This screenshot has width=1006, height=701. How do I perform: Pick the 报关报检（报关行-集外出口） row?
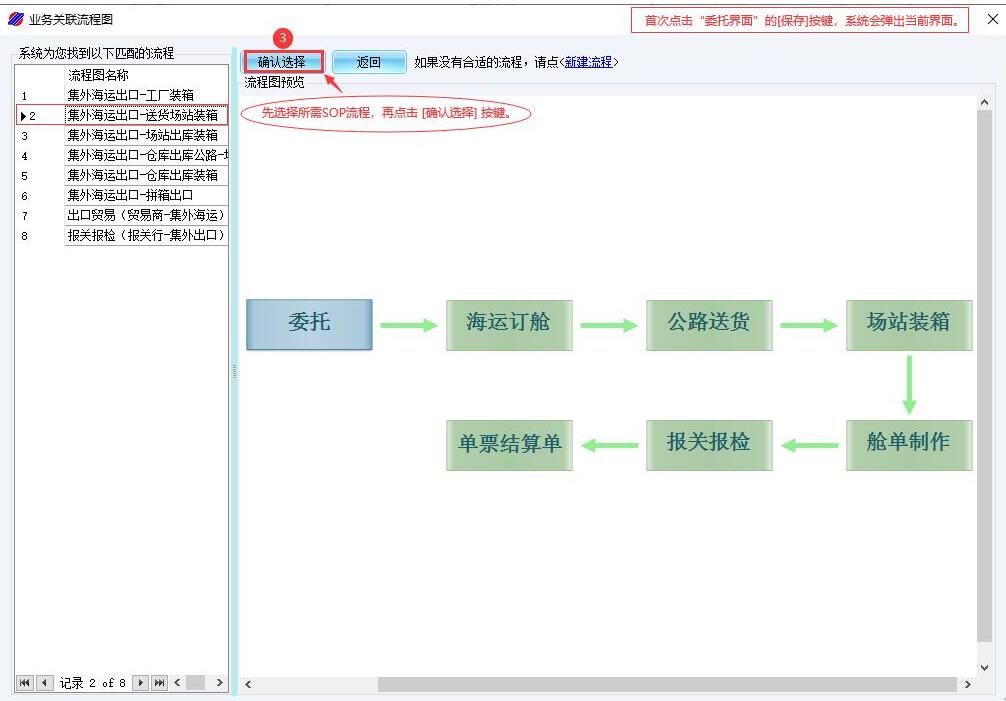click(145, 235)
